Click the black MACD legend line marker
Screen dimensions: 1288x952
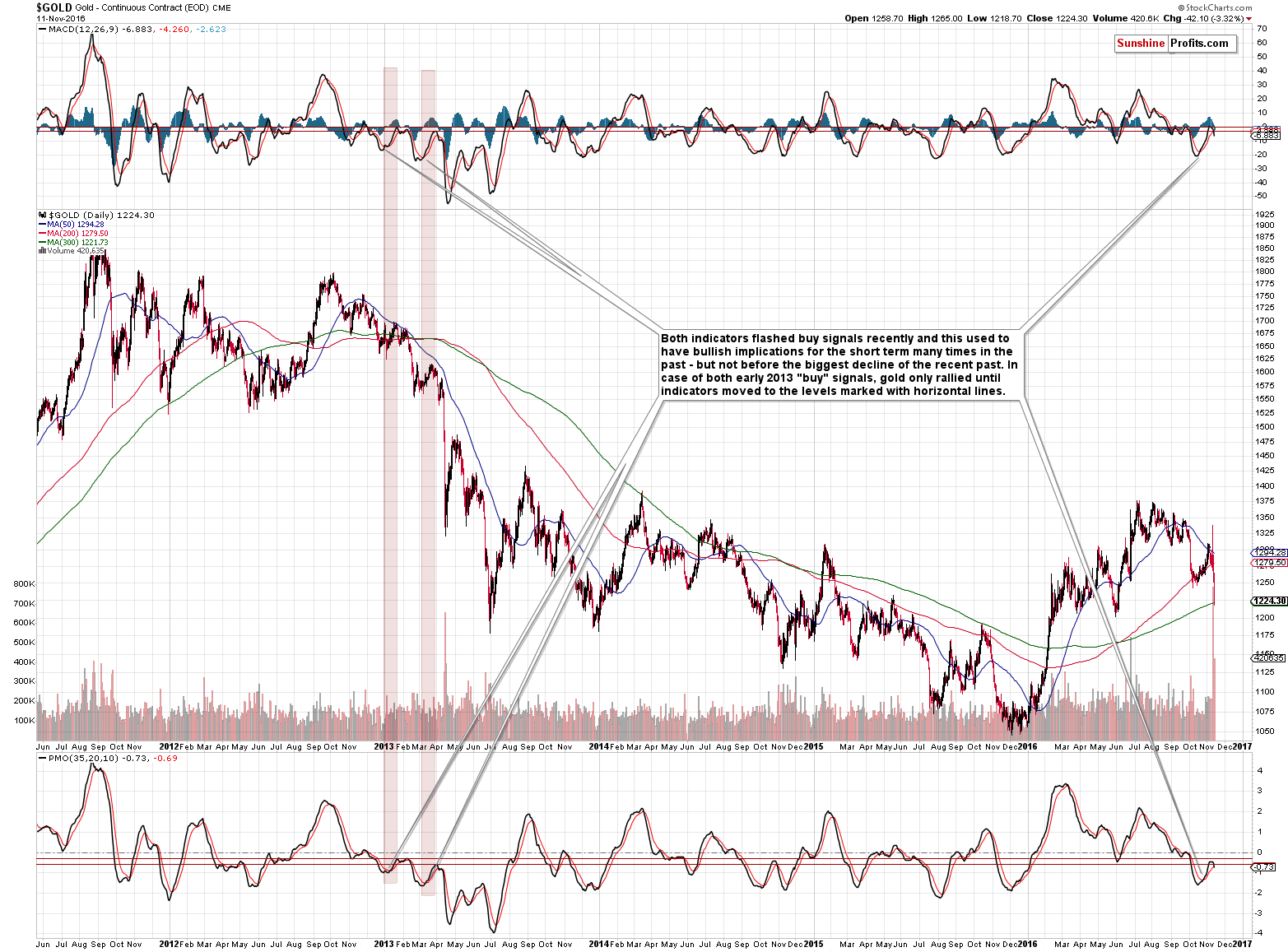[42, 30]
